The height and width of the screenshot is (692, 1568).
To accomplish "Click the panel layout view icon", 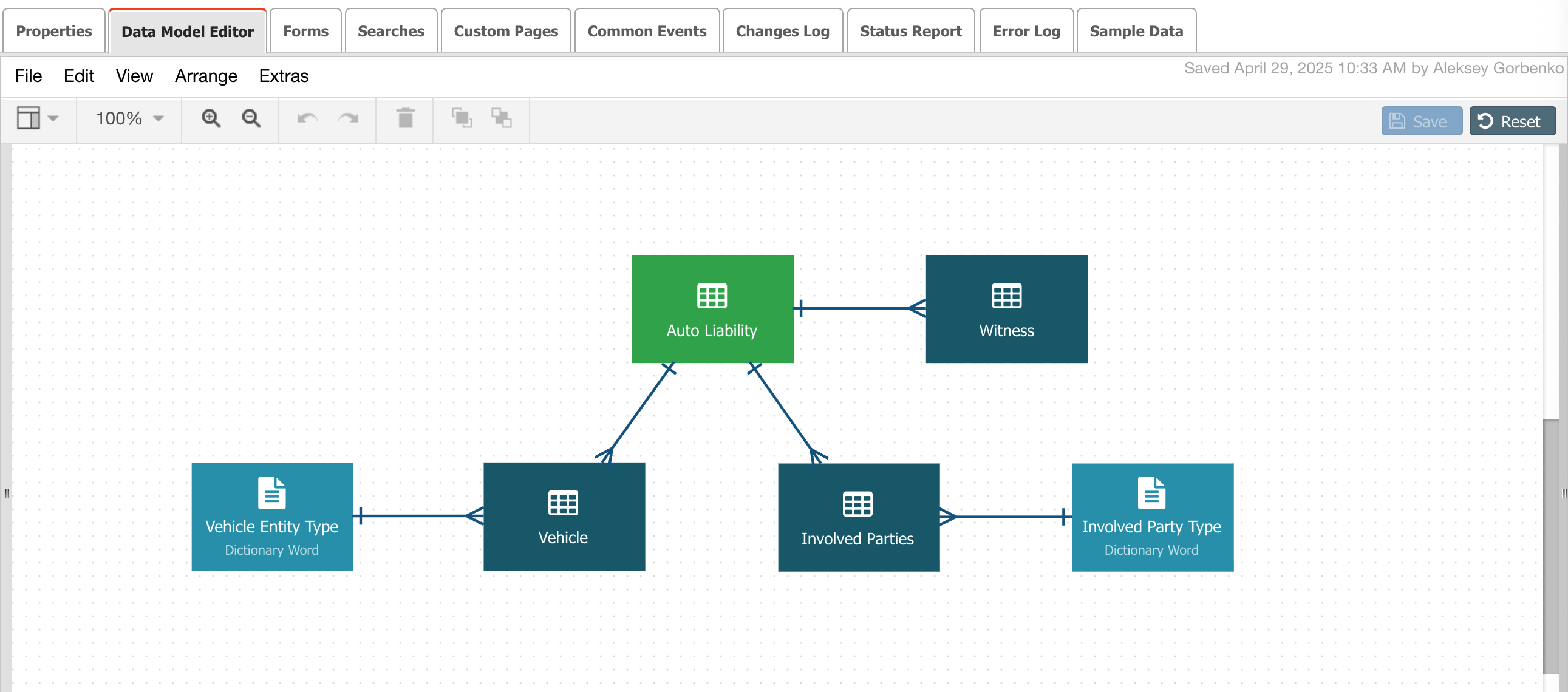I will pos(28,118).
